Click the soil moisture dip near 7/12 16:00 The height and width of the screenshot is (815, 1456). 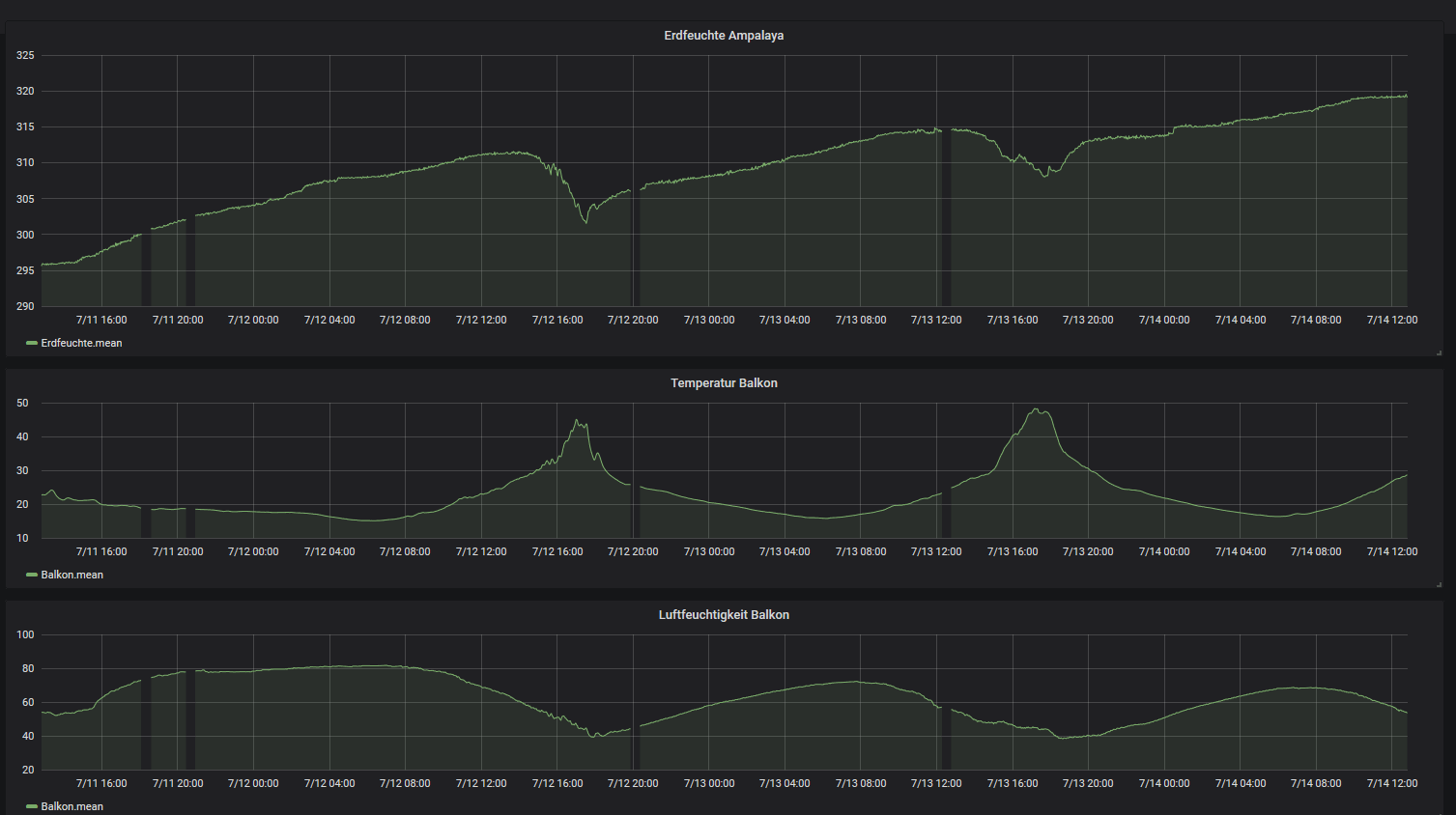(585, 222)
